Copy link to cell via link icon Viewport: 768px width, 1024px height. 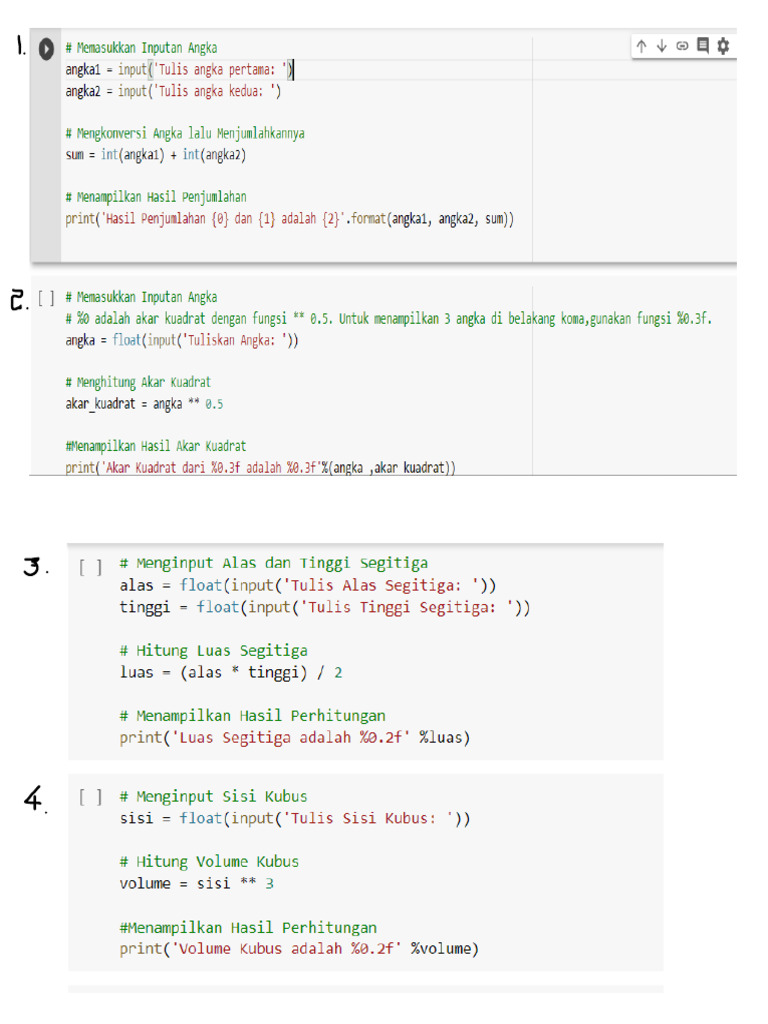[x=682, y=46]
